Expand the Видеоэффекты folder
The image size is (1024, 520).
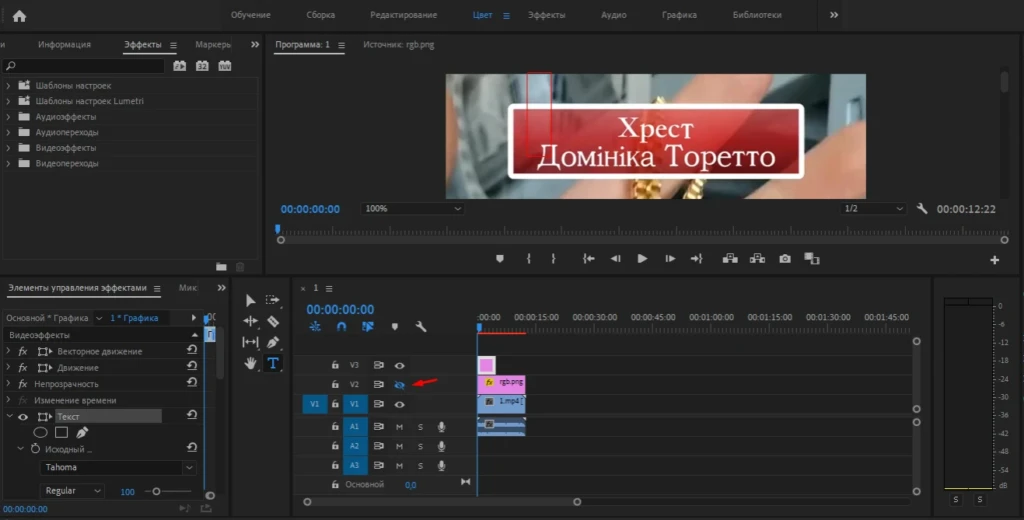tap(8, 148)
